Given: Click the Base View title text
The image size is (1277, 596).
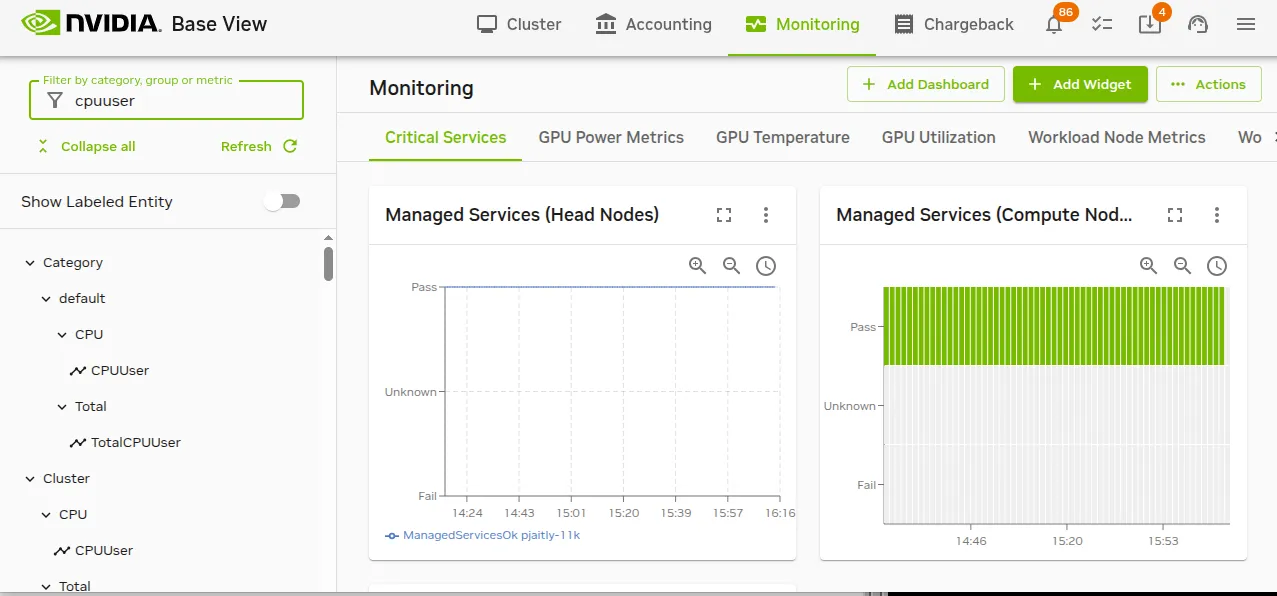Looking at the screenshot, I should tap(219, 24).
